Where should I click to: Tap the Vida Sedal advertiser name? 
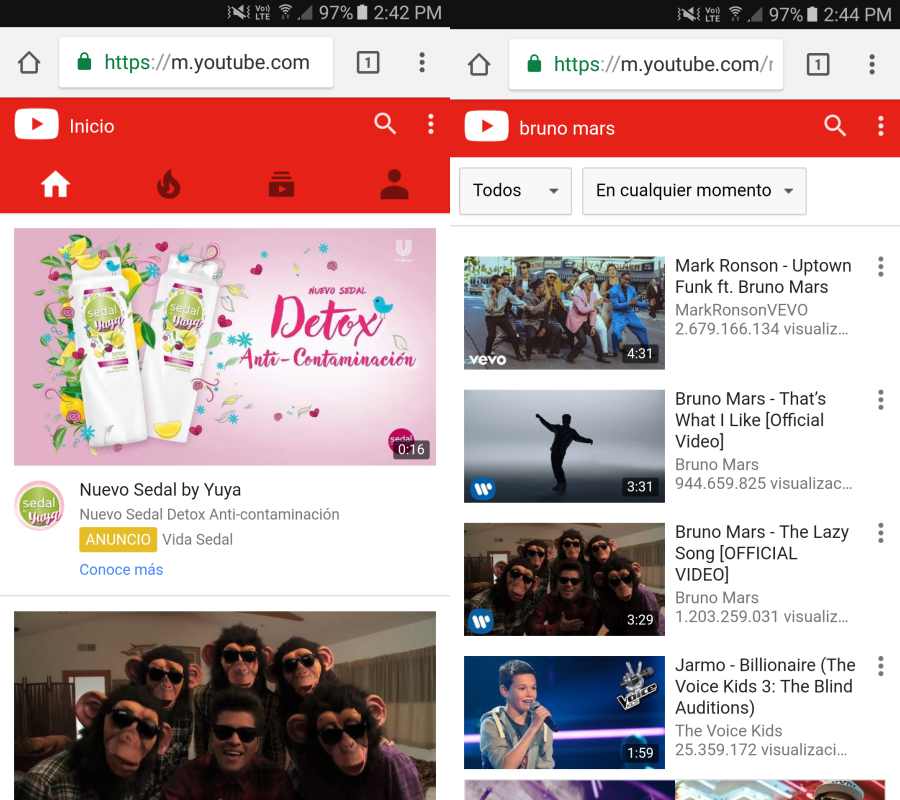[x=197, y=539]
